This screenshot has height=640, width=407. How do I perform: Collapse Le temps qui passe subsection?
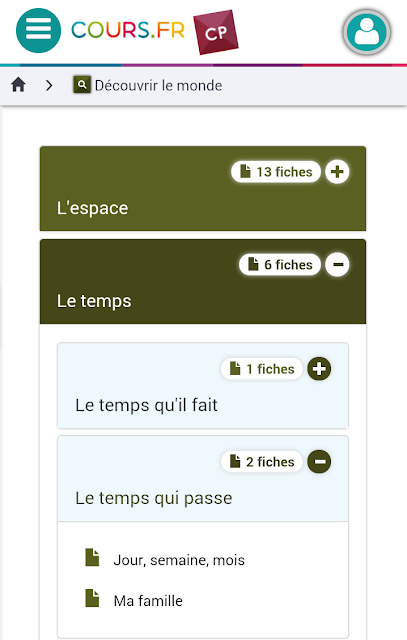click(319, 462)
